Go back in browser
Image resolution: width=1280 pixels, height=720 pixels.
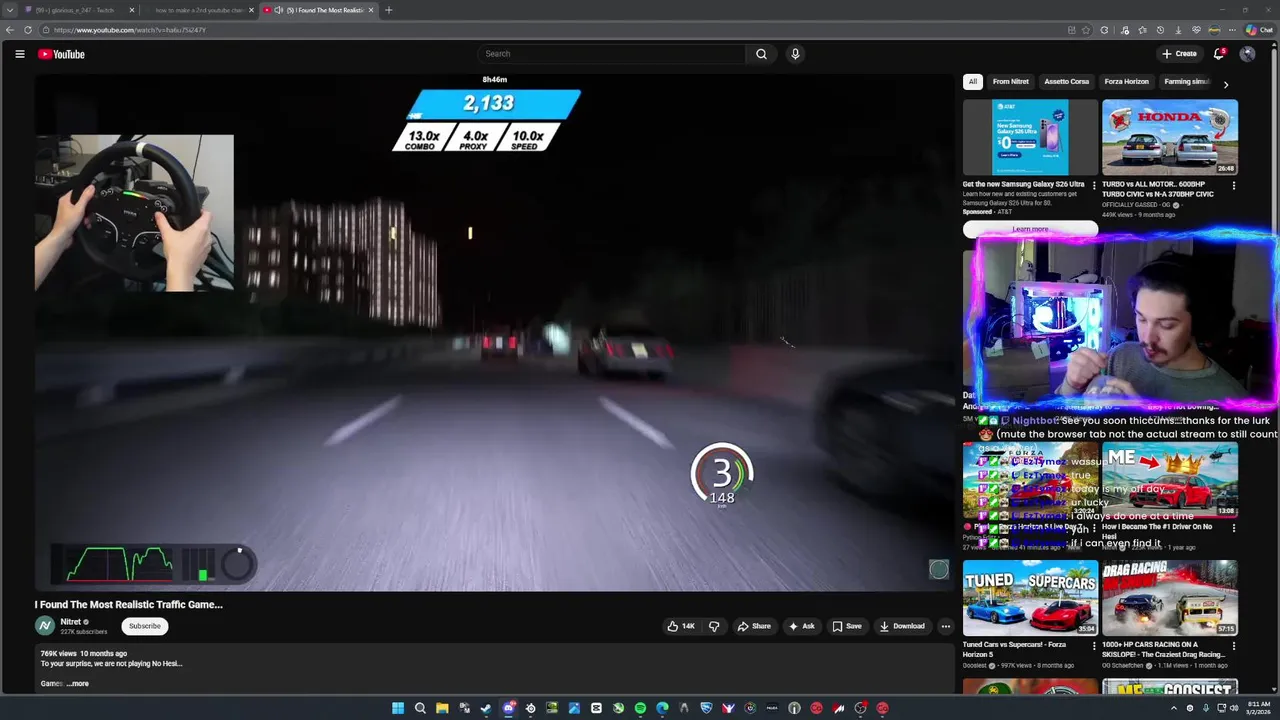click(10, 30)
